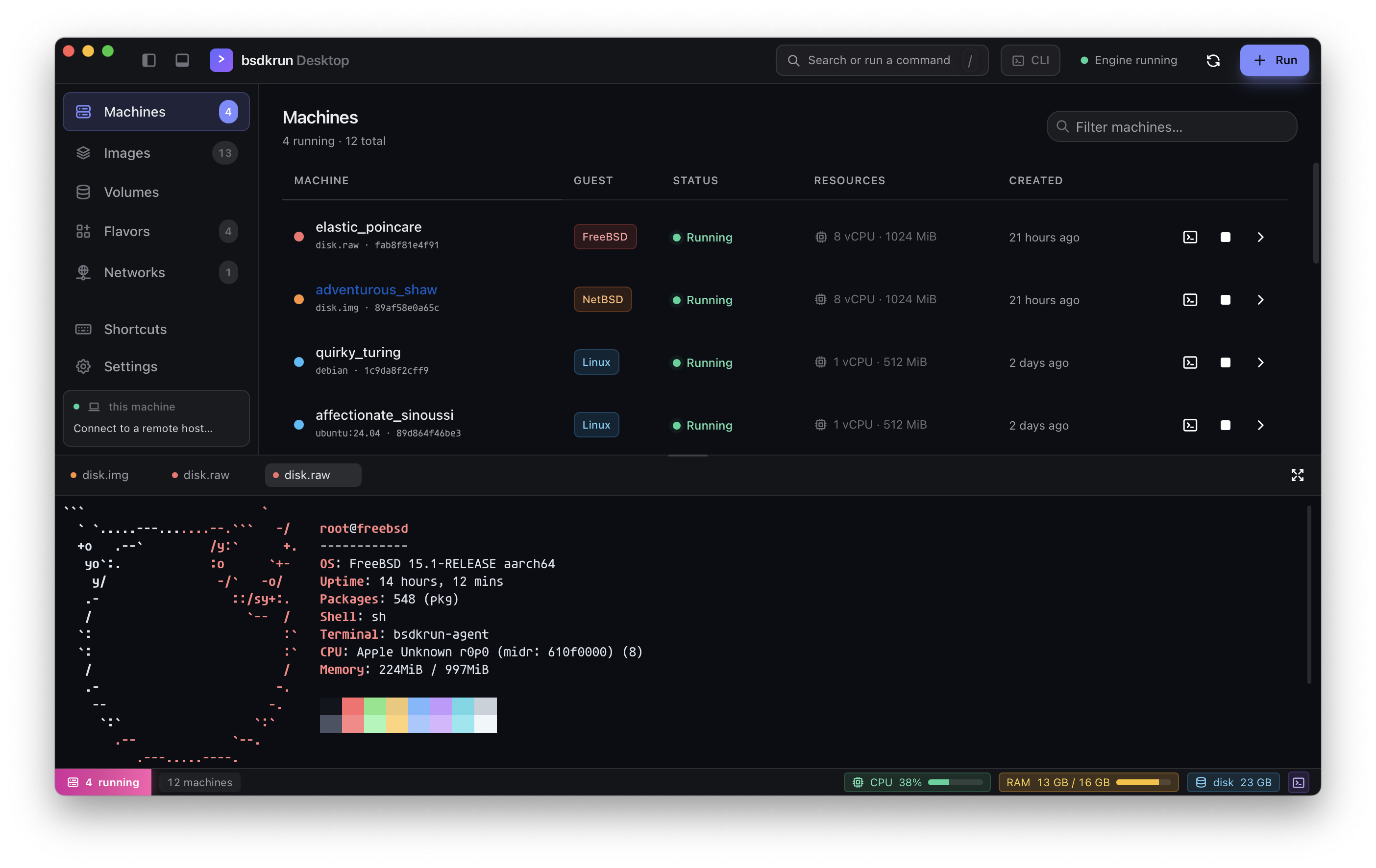The width and height of the screenshot is (1376, 868).
Task: Open Settings in the sidebar
Action: pyautogui.click(x=156, y=366)
